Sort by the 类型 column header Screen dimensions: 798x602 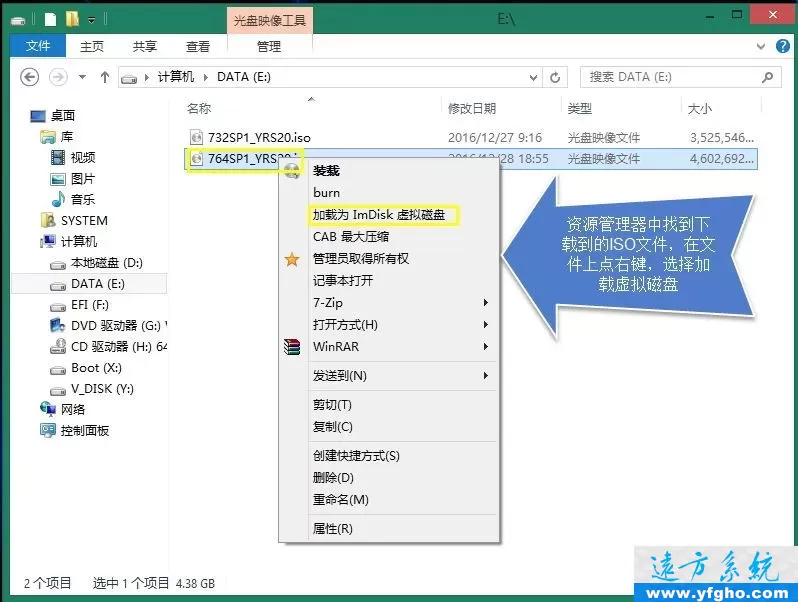(x=580, y=108)
